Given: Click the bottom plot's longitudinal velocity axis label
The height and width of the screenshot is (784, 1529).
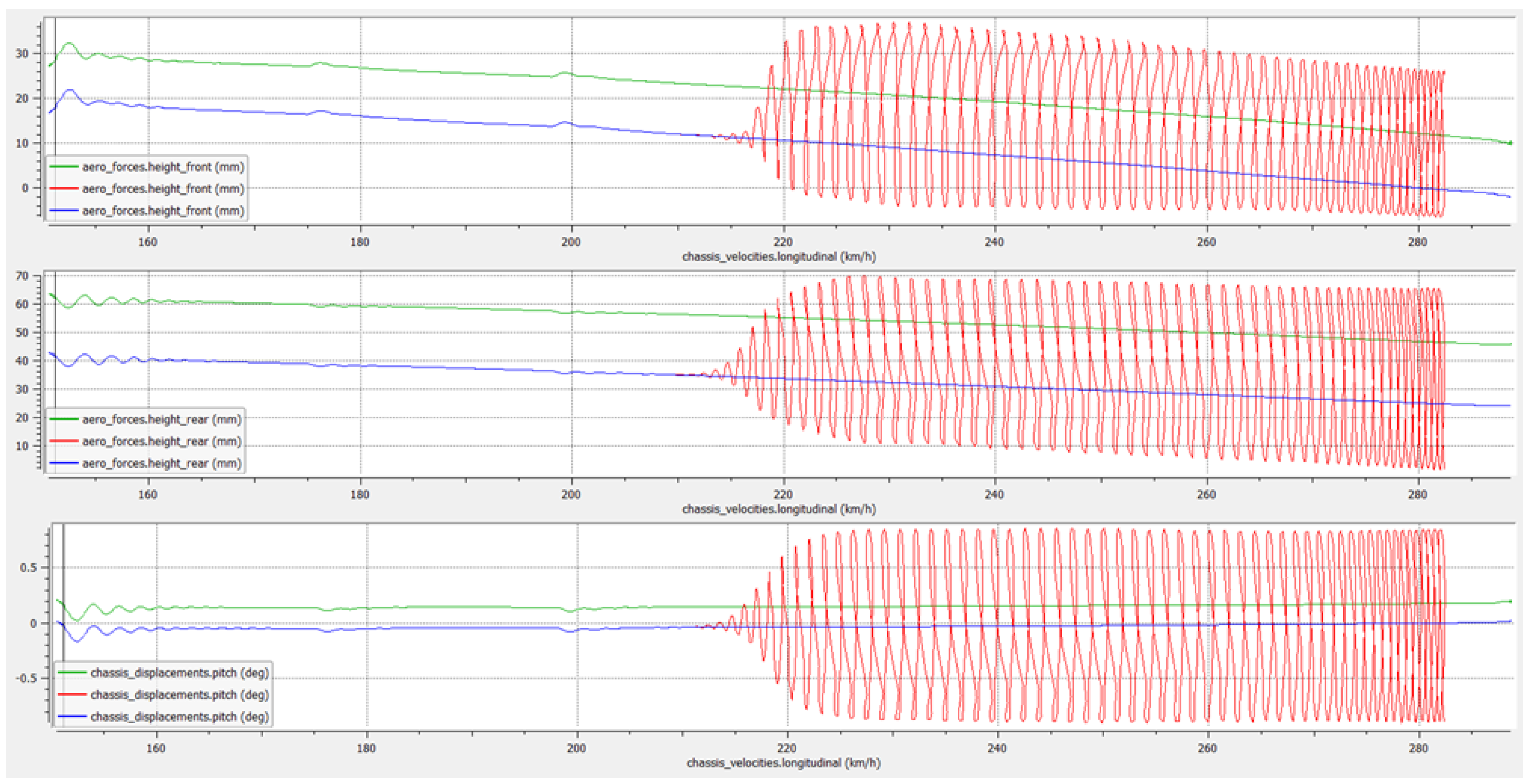Looking at the screenshot, I should pos(784,763).
